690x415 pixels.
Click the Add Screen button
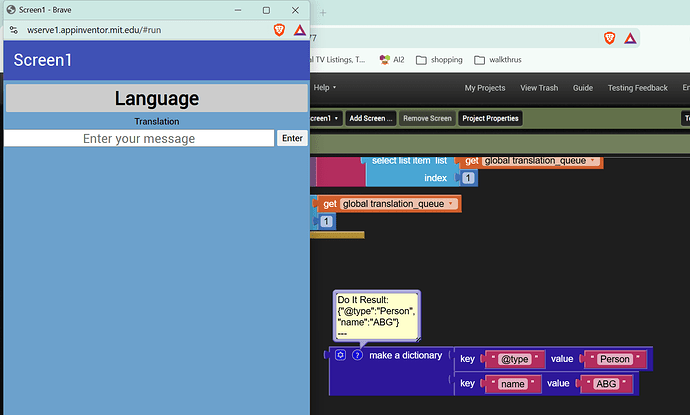pyautogui.click(x=371, y=118)
